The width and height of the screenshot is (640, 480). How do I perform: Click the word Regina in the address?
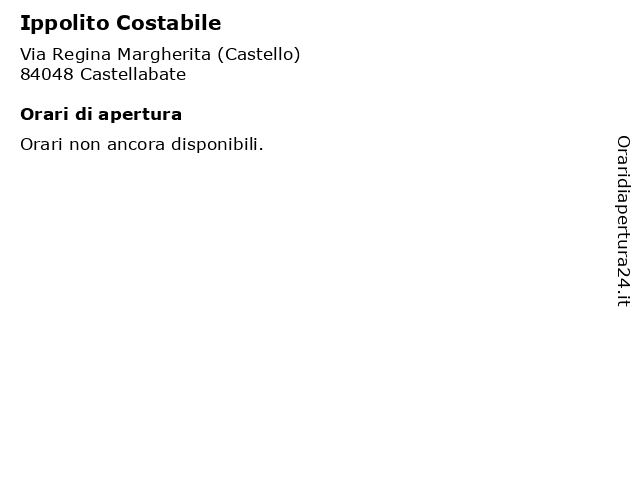coord(82,54)
